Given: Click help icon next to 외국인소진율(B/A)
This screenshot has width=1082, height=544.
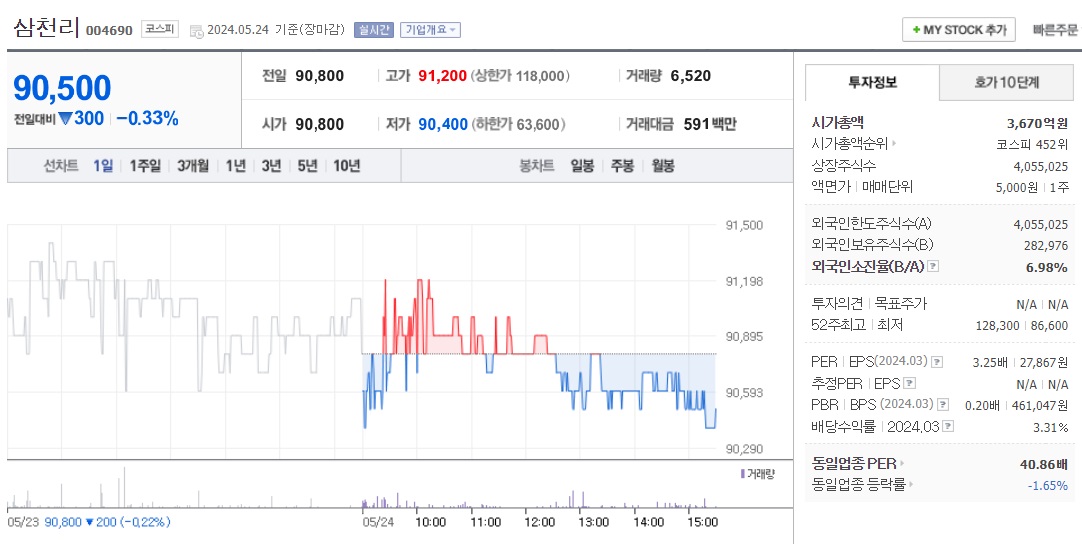Looking at the screenshot, I should 933,266.
